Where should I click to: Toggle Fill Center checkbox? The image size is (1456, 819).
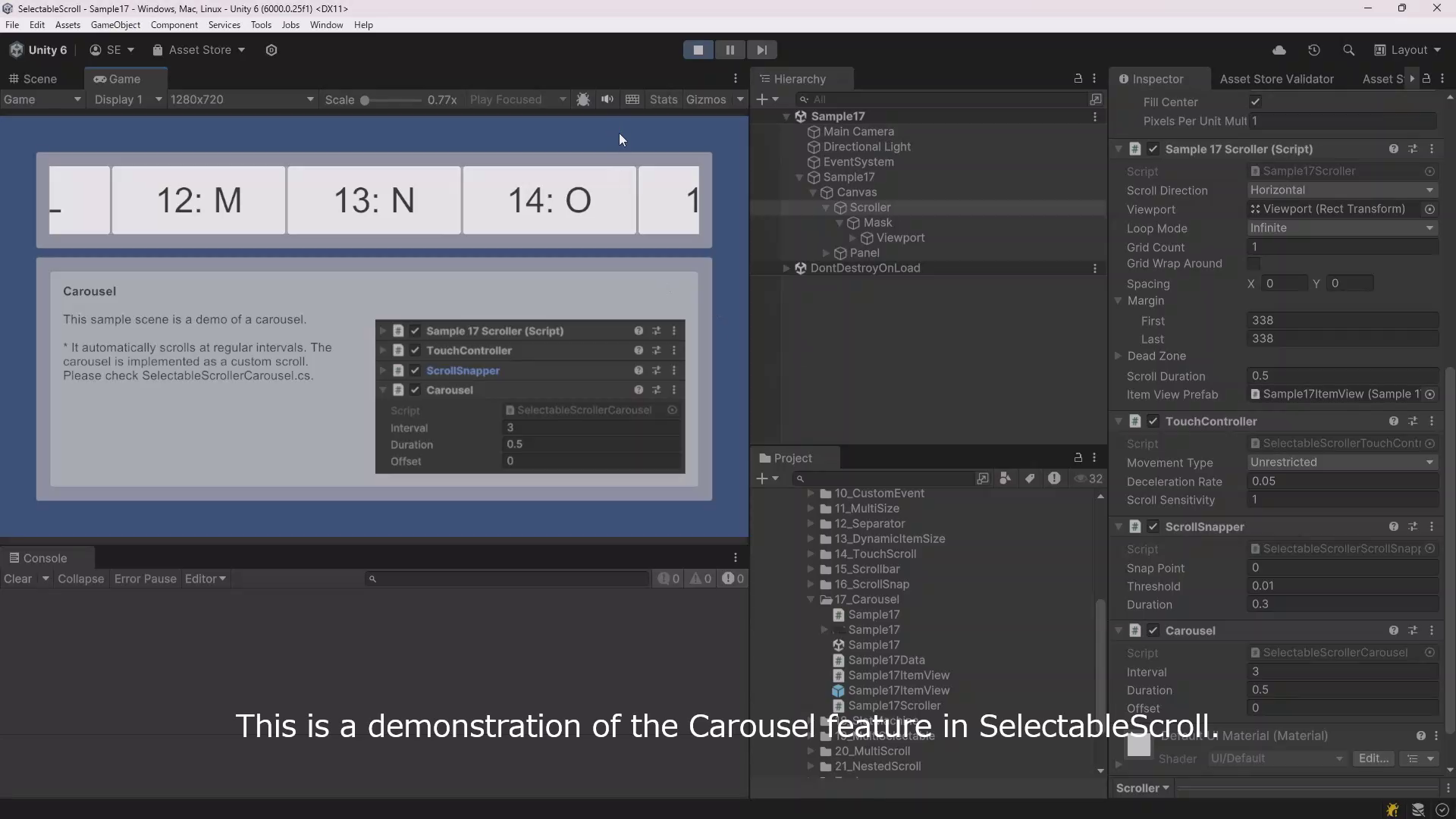(x=1255, y=102)
